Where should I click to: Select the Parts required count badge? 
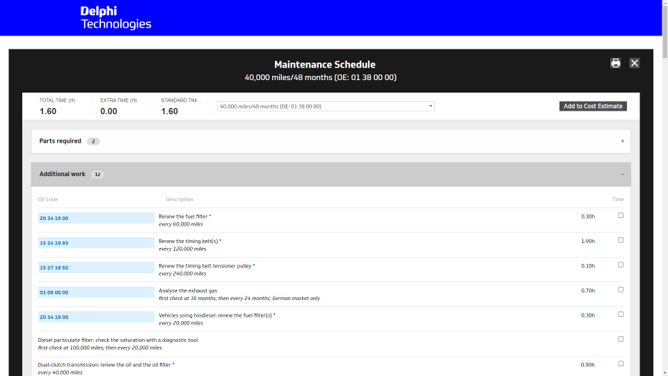click(x=93, y=141)
